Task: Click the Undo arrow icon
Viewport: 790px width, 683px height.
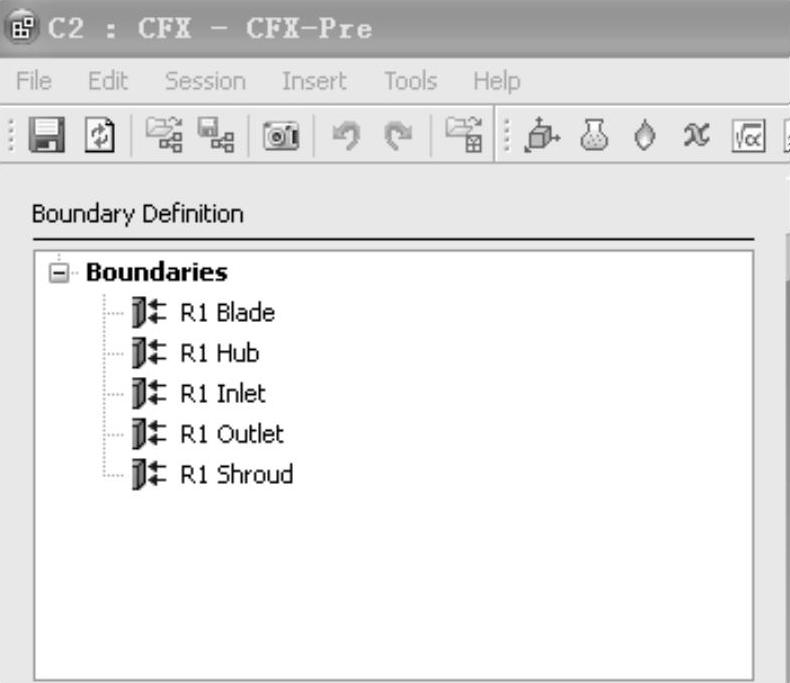Action: (347, 135)
